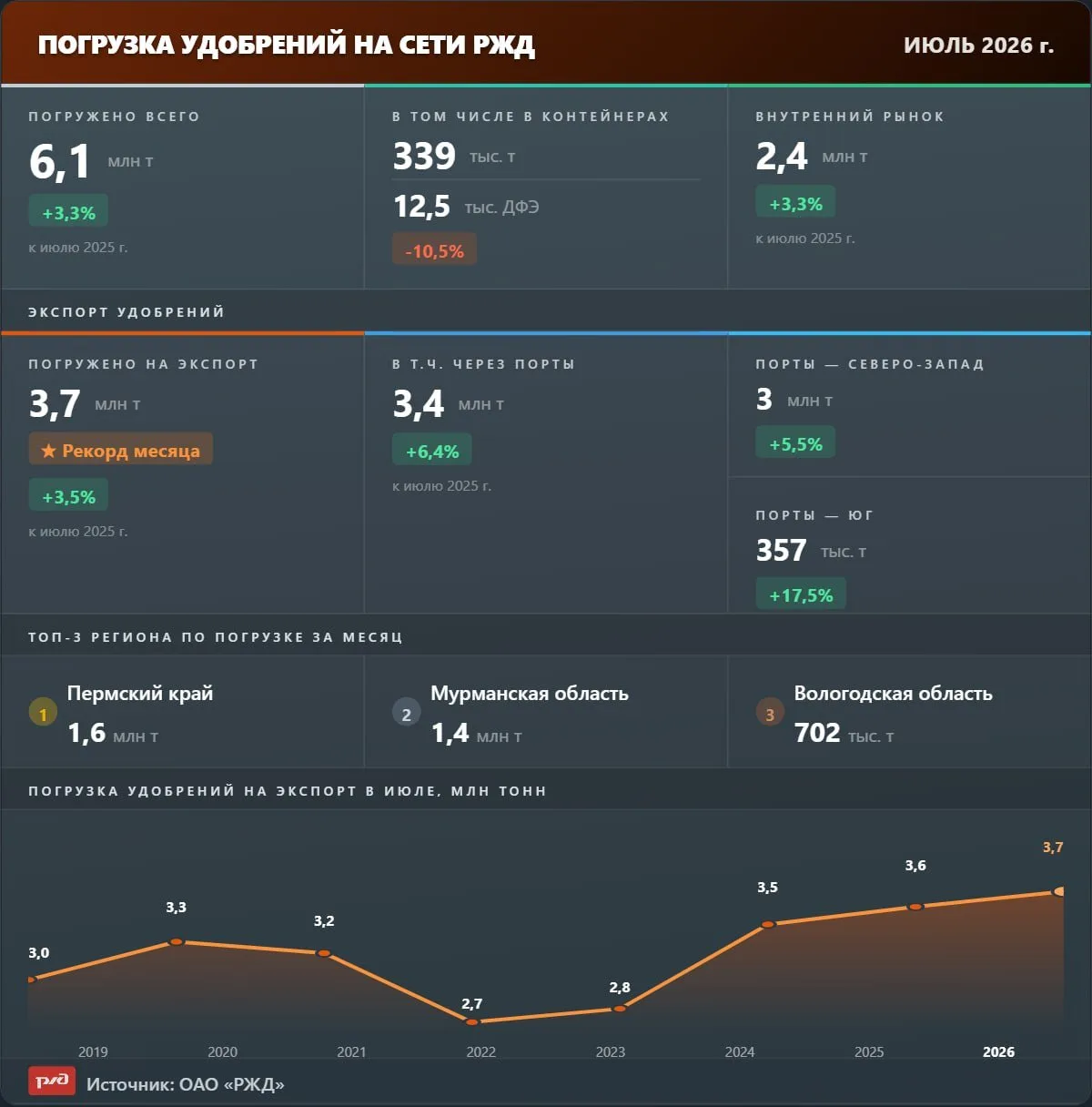Click the 2024 label on the chart axis

(x=739, y=1051)
